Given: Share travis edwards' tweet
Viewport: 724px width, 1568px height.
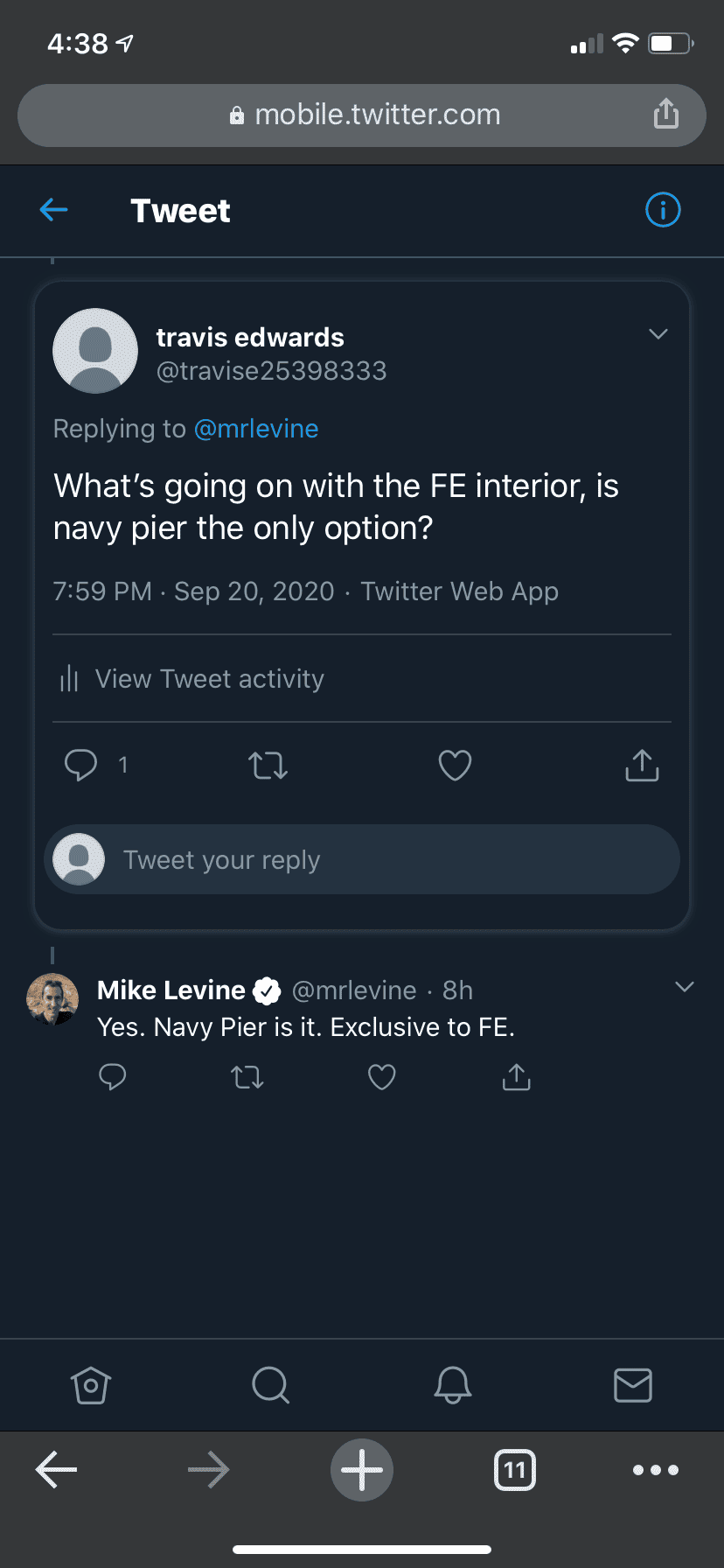Looking at the screenshot, I should (x=642, y=765).
